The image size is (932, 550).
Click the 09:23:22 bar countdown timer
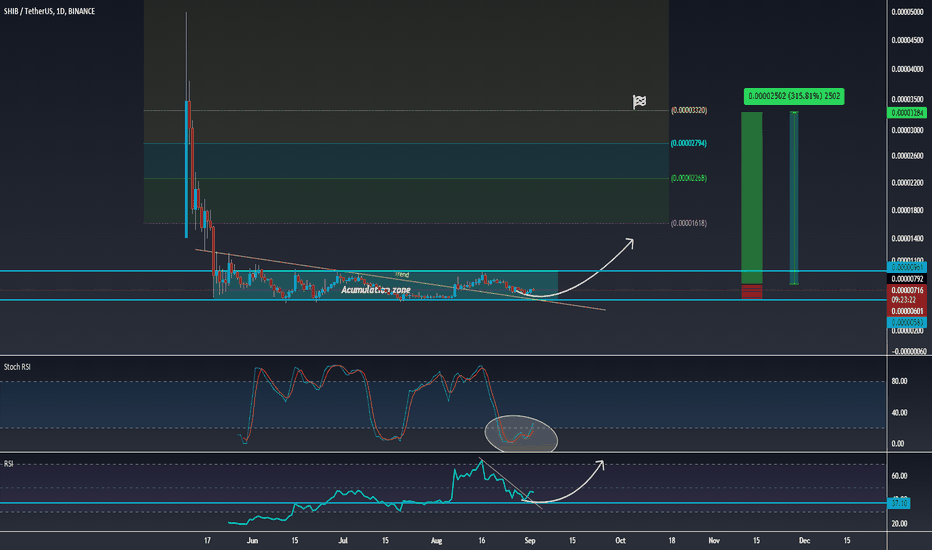coord(903,300)
